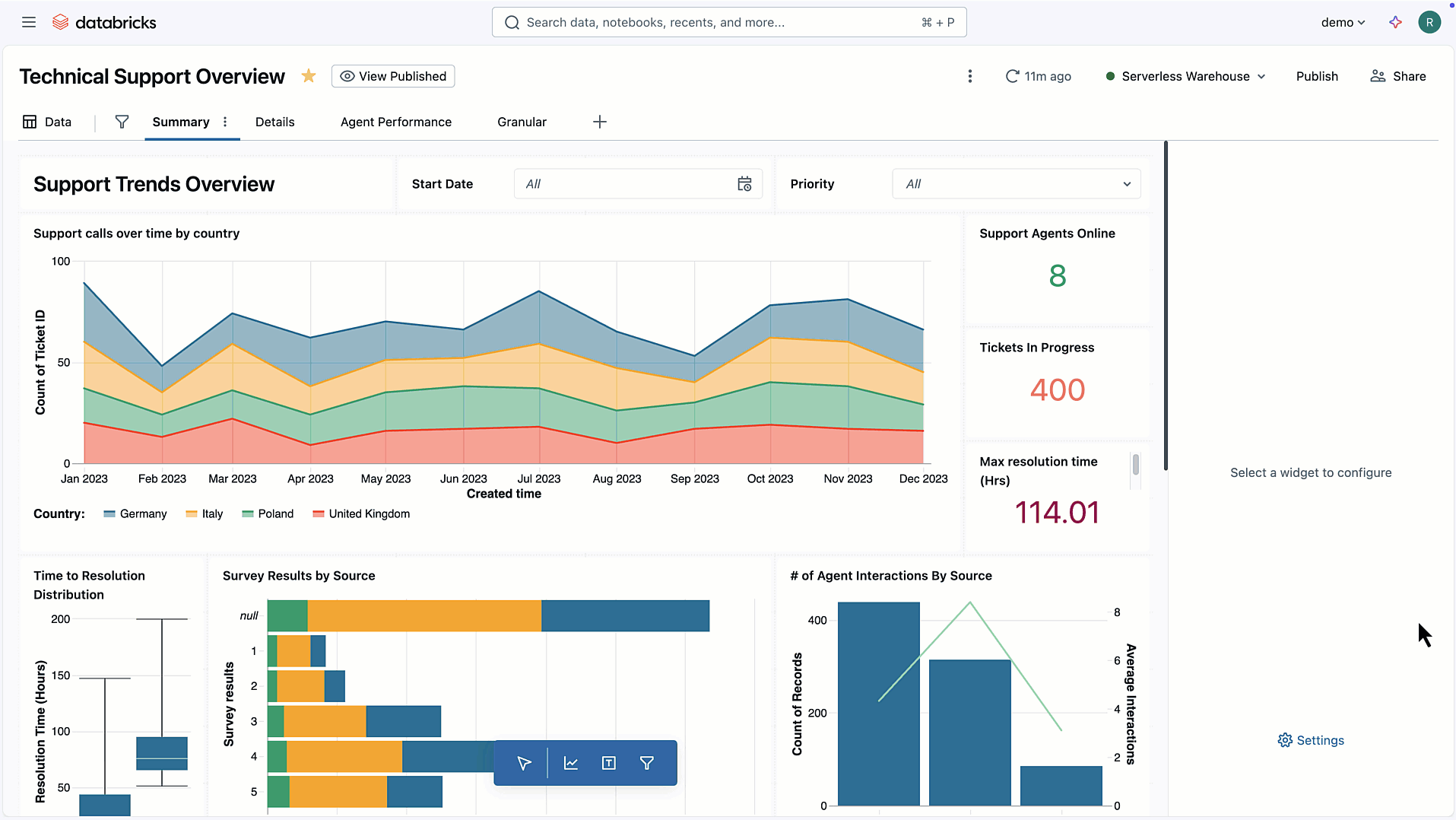Select the add filter tool in floating toolbar
1456x820 pixels.
pyautogui.click(x=647, y=763)
